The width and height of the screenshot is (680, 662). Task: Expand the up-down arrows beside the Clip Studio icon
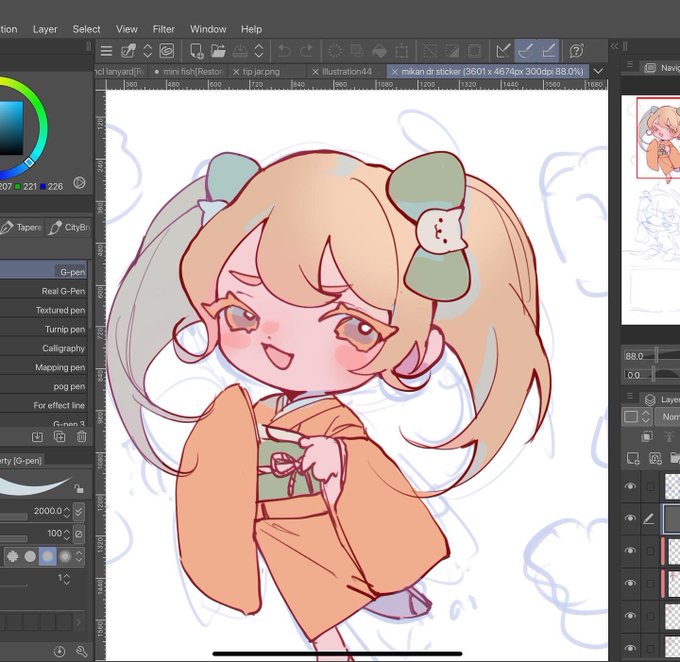147,51
